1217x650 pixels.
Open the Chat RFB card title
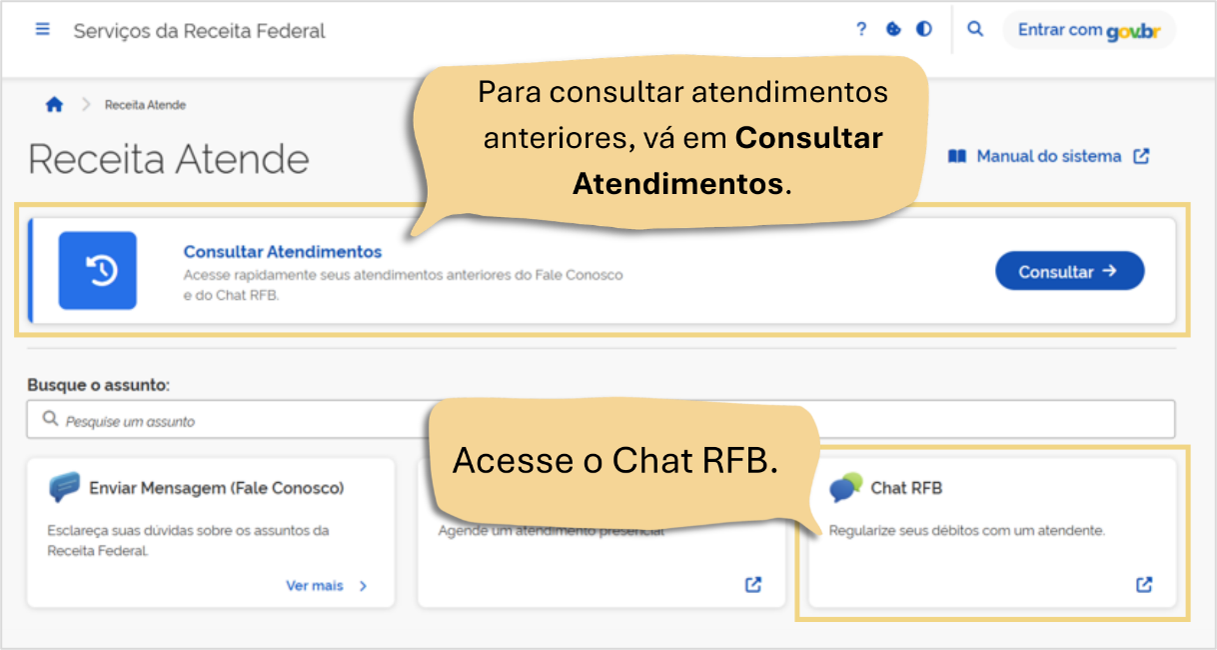click(907, 488)
